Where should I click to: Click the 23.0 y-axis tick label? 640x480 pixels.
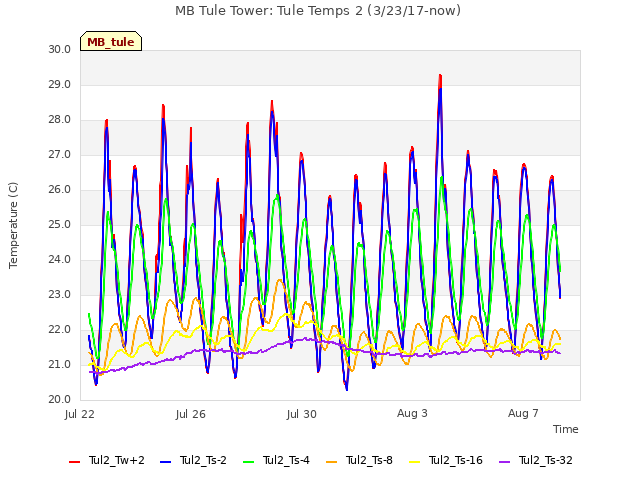(60, 295)
